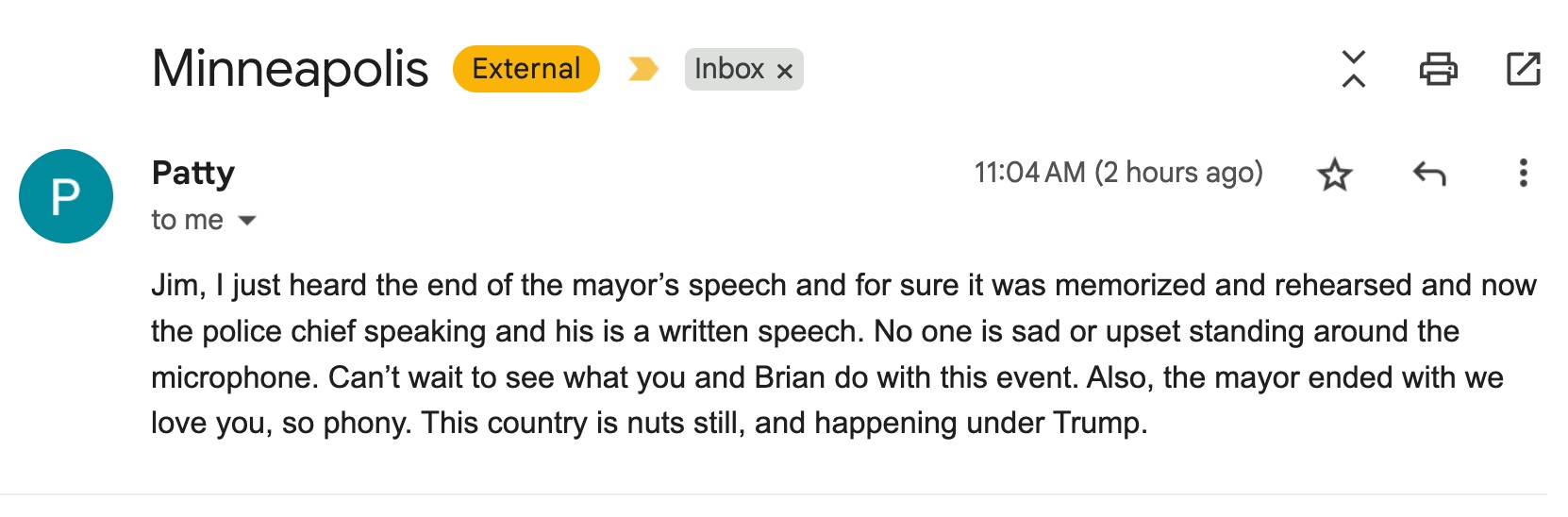Image resolution: width=1568 pixels, height=517 pixels.
Task: Reply to Patty using the arrow icon
Action: tap(1429, 174)
